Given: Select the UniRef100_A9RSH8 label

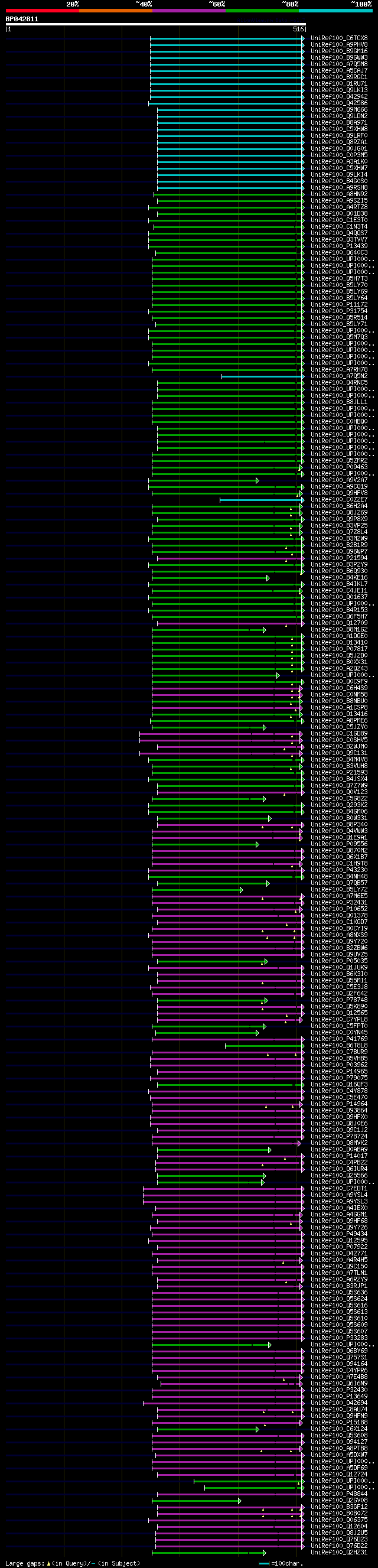Looking at the screenshot, I should click(339, 187).
